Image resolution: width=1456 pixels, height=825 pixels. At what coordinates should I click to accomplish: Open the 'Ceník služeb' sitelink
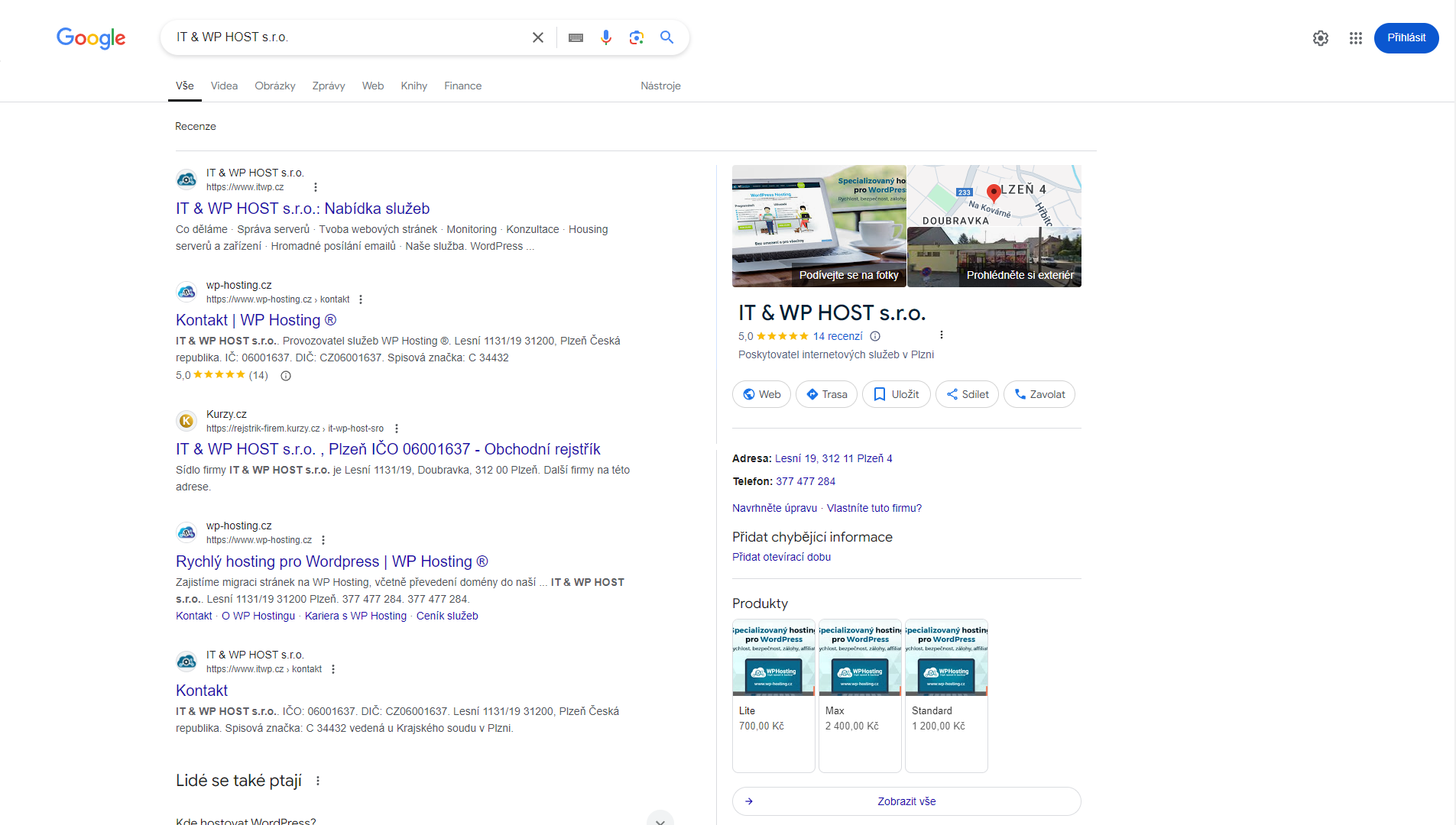[447, 616]
